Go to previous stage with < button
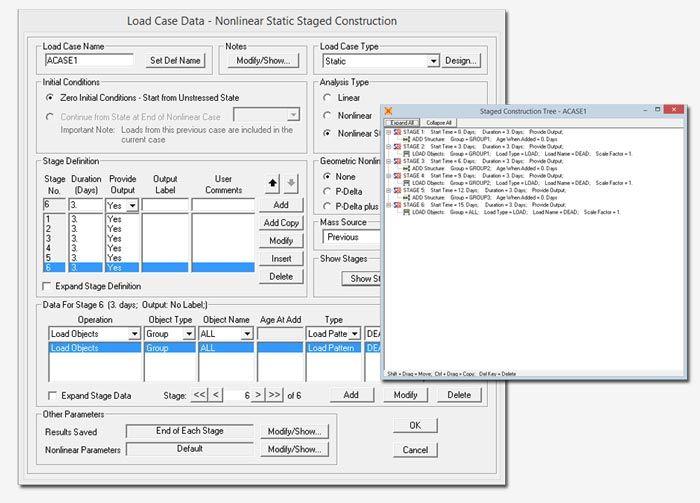 coord(216,395)
